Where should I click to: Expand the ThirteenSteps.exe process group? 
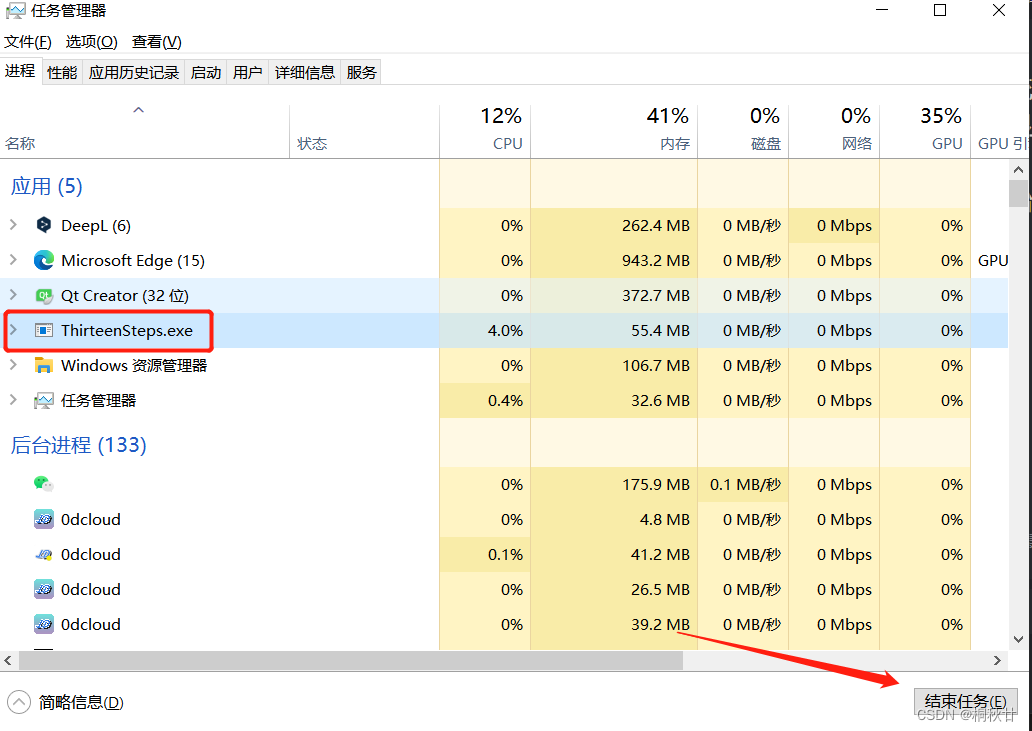coord(13,330)
